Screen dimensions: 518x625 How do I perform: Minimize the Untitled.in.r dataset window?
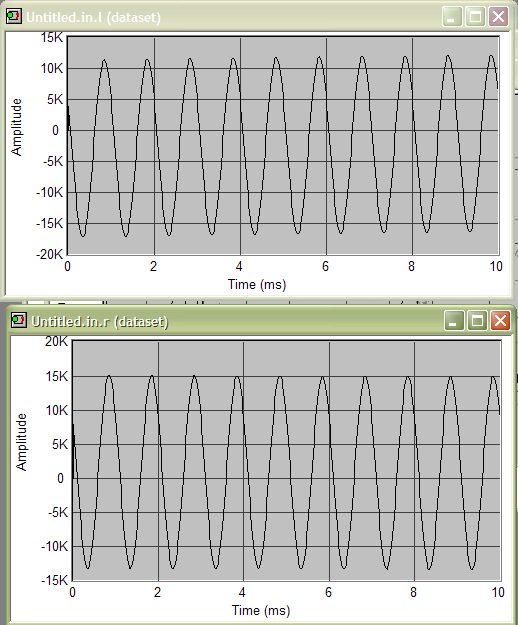click(454, 320)
